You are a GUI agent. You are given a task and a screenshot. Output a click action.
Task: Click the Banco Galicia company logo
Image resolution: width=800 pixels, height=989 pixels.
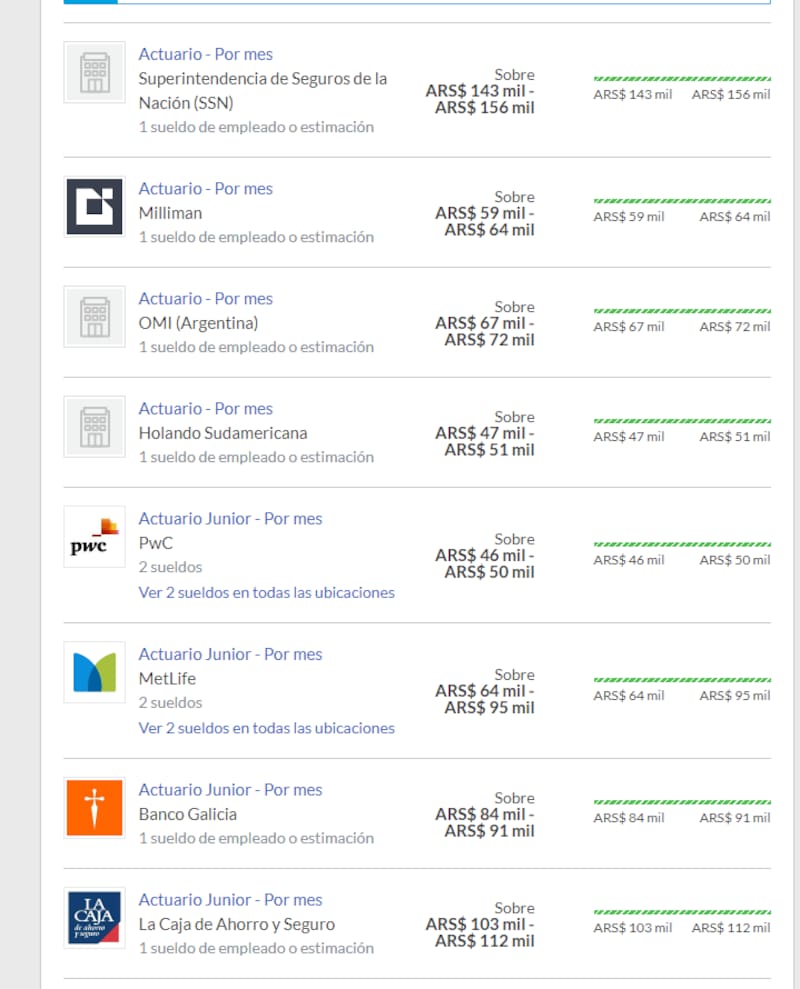(x=95, y=808)
